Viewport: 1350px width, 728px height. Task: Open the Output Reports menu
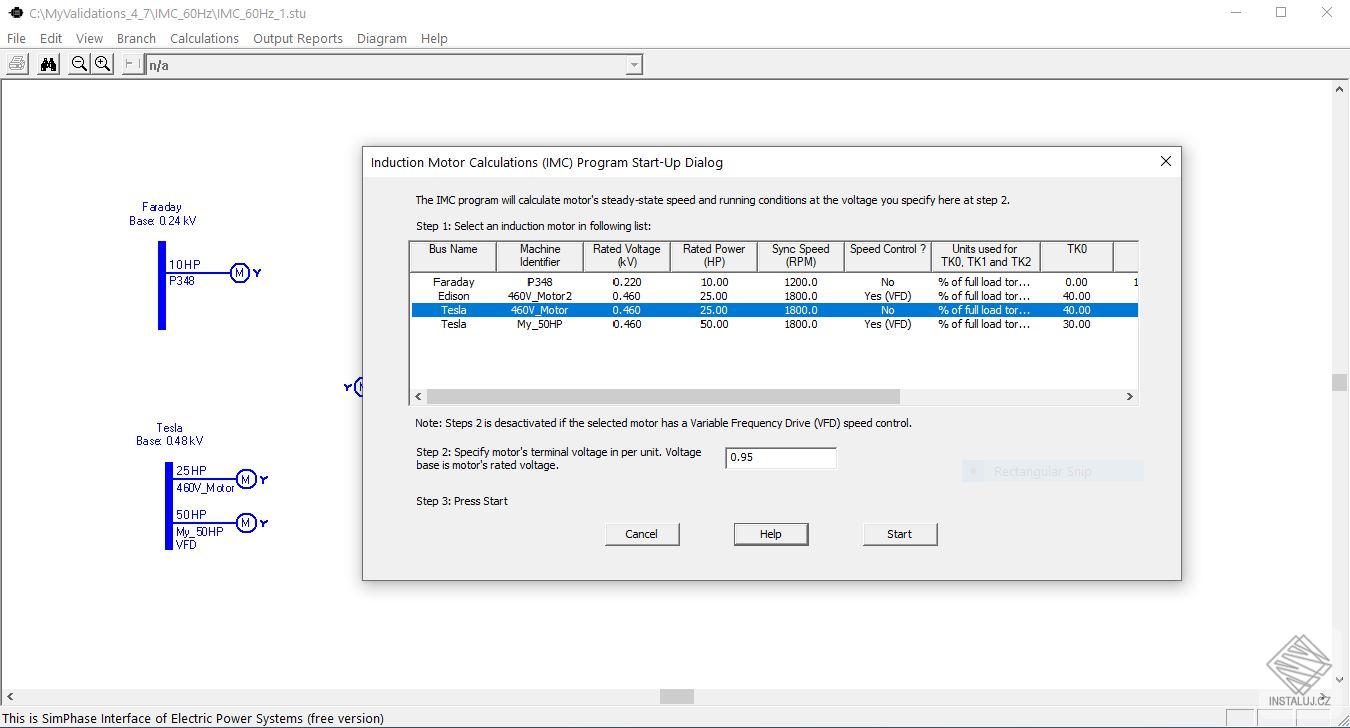(x=298, y=38)
